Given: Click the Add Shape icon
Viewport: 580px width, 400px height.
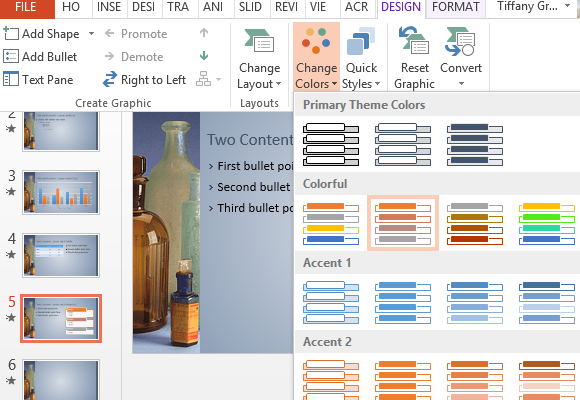Looking at the screenshot, I should pyautogui.click(x=11, y=33).
